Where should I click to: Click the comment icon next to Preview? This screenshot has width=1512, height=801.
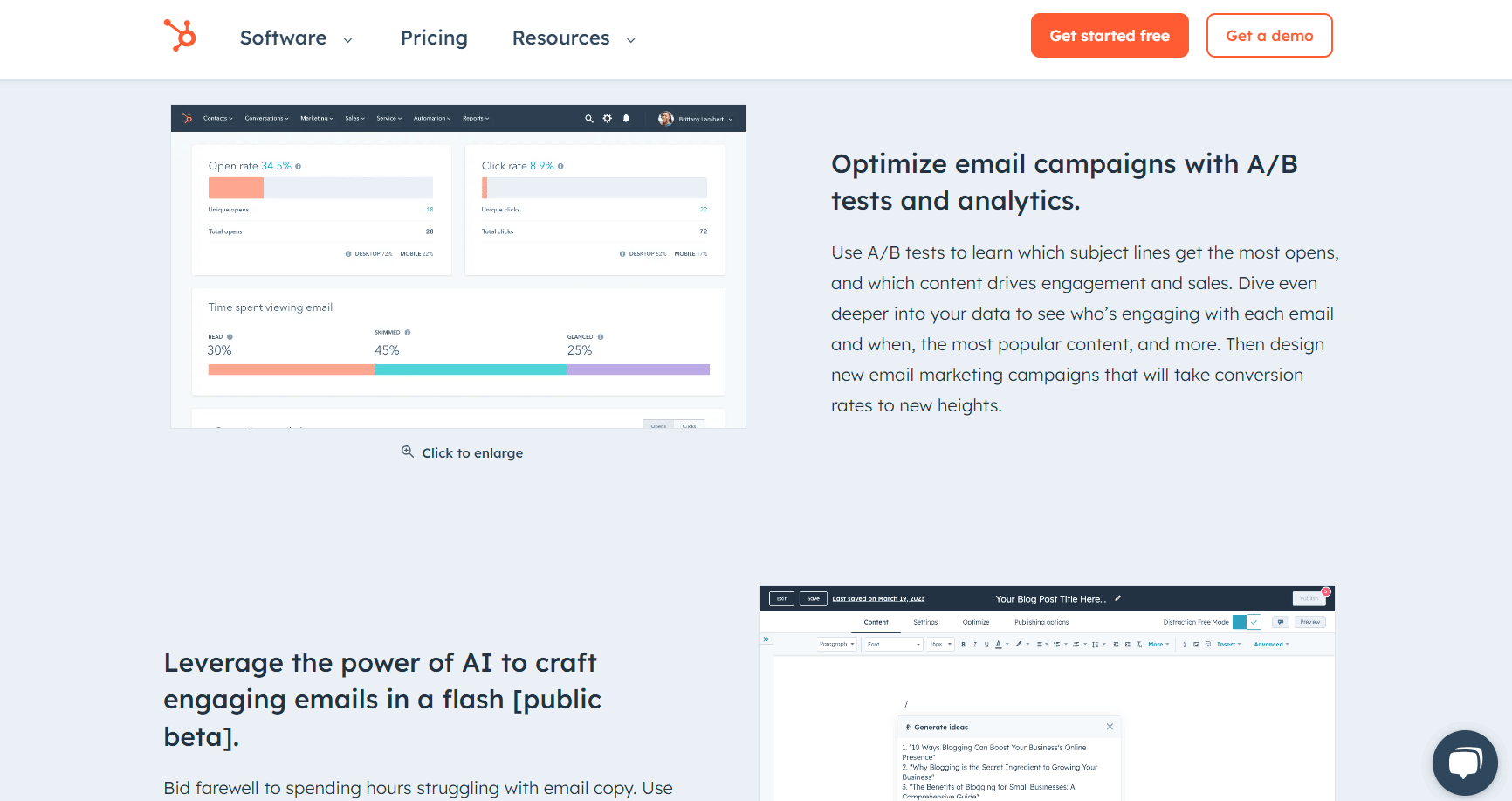tap(1281, 622)
